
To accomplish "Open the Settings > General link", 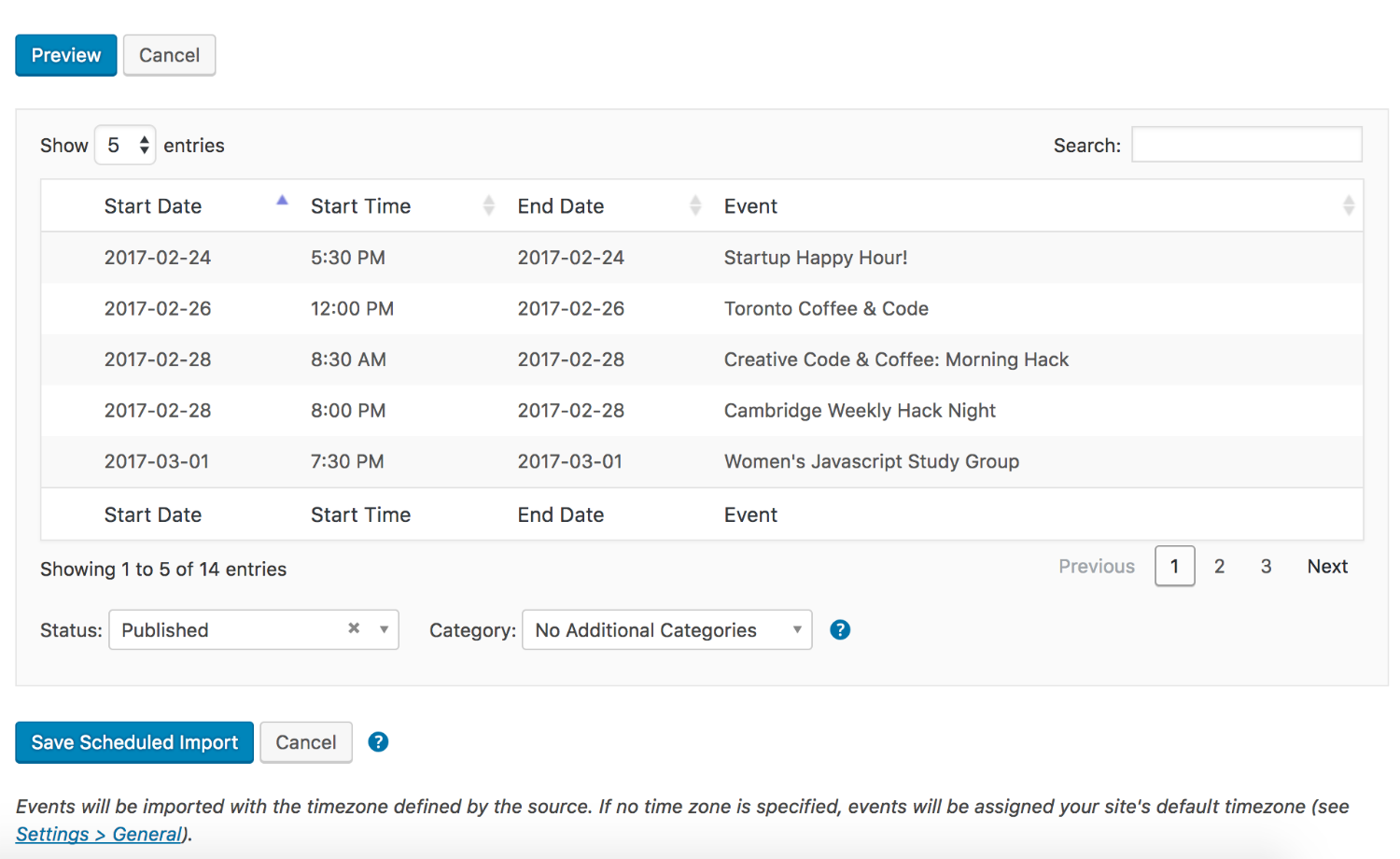I will click(97, 834).
